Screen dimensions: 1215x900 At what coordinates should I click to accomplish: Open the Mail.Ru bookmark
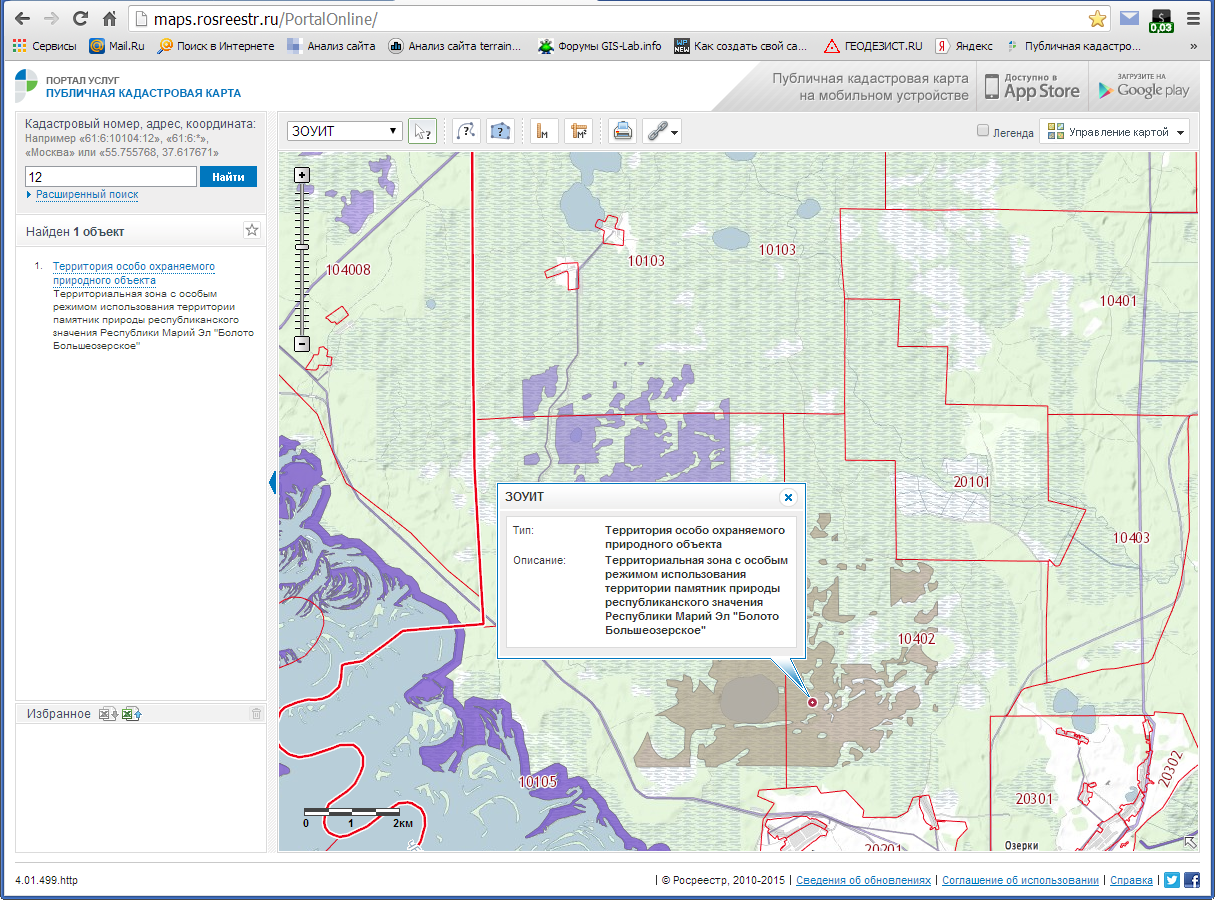click(x=118, y=46)
